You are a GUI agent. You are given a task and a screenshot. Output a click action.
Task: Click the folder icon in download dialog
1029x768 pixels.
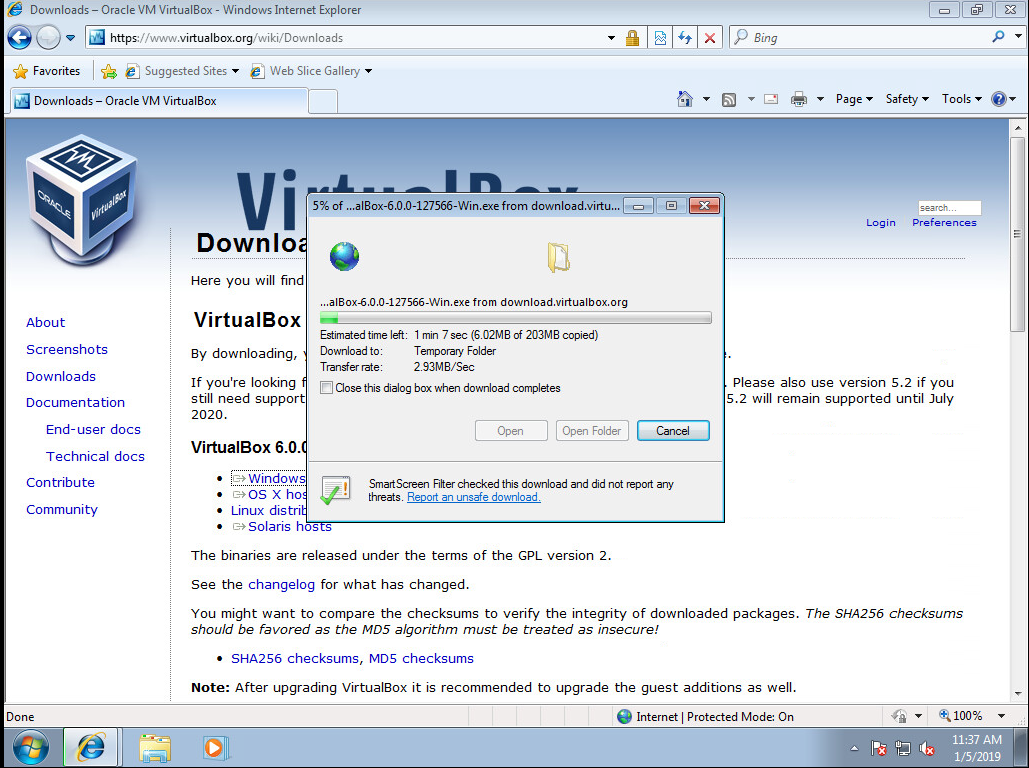pos(558,257)
